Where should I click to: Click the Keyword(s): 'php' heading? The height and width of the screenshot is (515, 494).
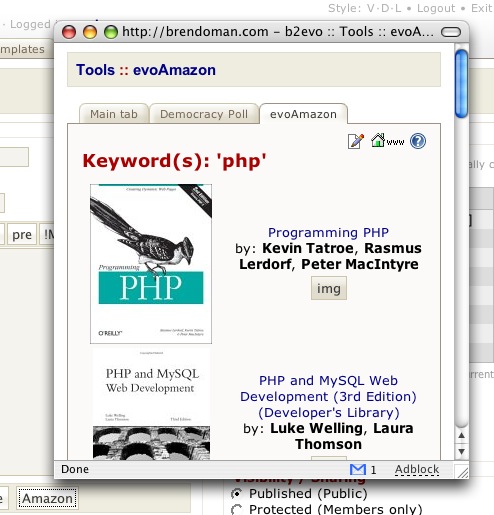click(174, 161)
